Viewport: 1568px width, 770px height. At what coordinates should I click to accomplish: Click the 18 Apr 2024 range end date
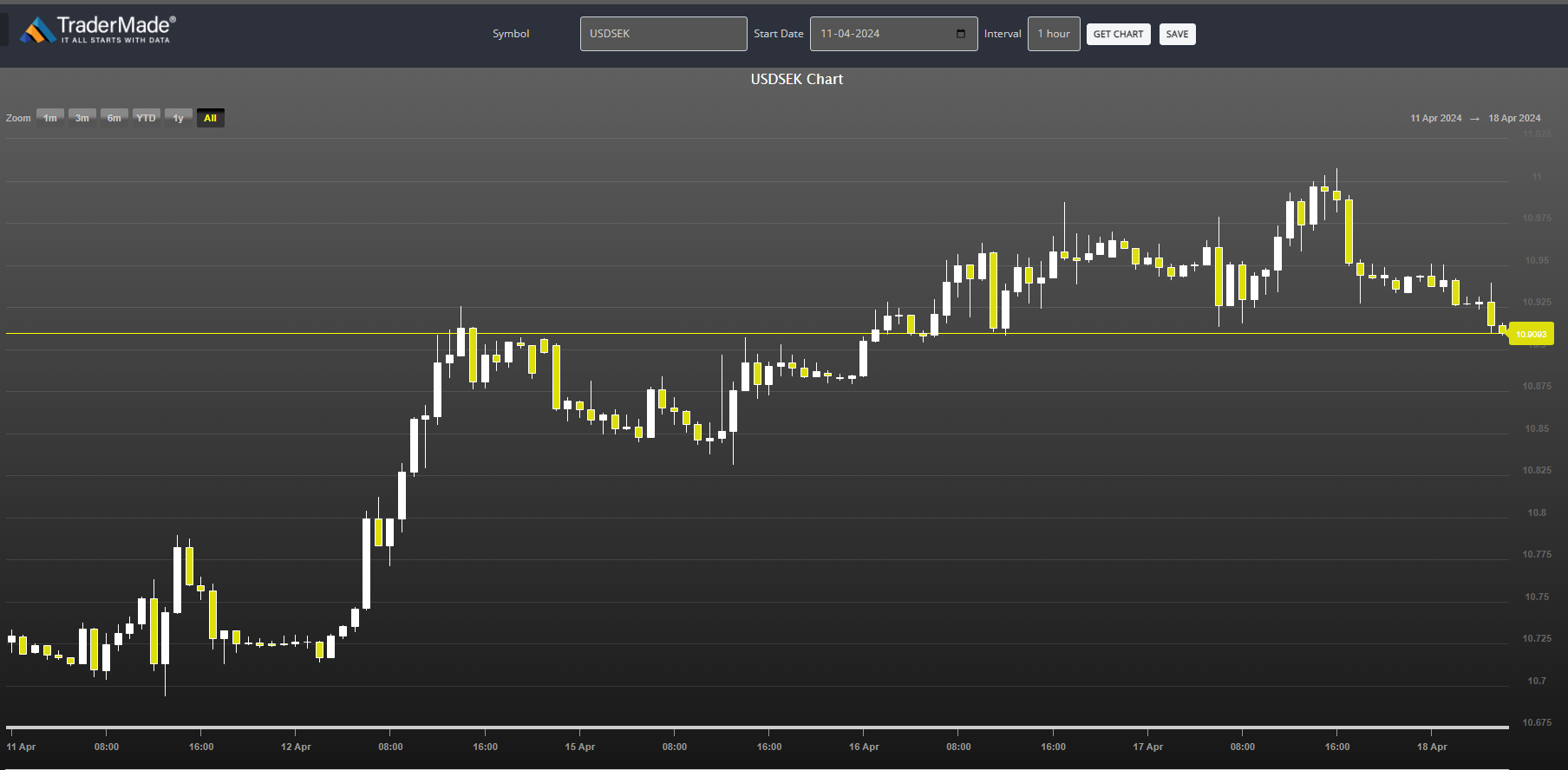(1514, 118)
